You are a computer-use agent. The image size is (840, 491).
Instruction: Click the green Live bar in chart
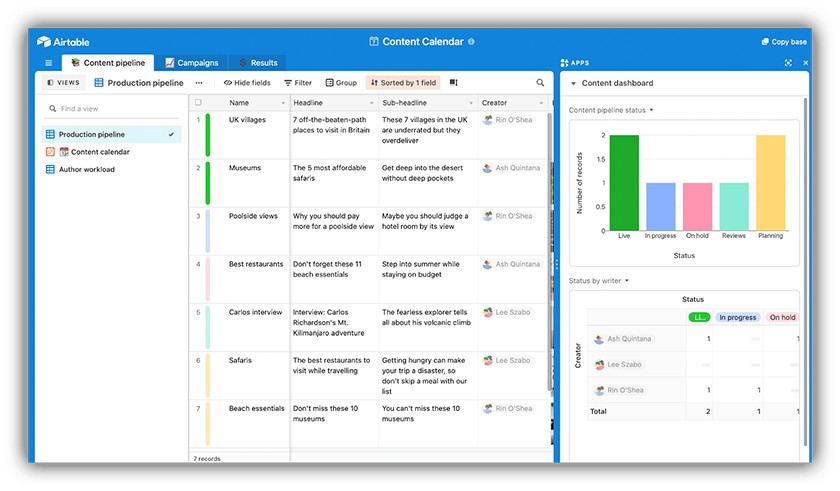(x=624, y=183)
